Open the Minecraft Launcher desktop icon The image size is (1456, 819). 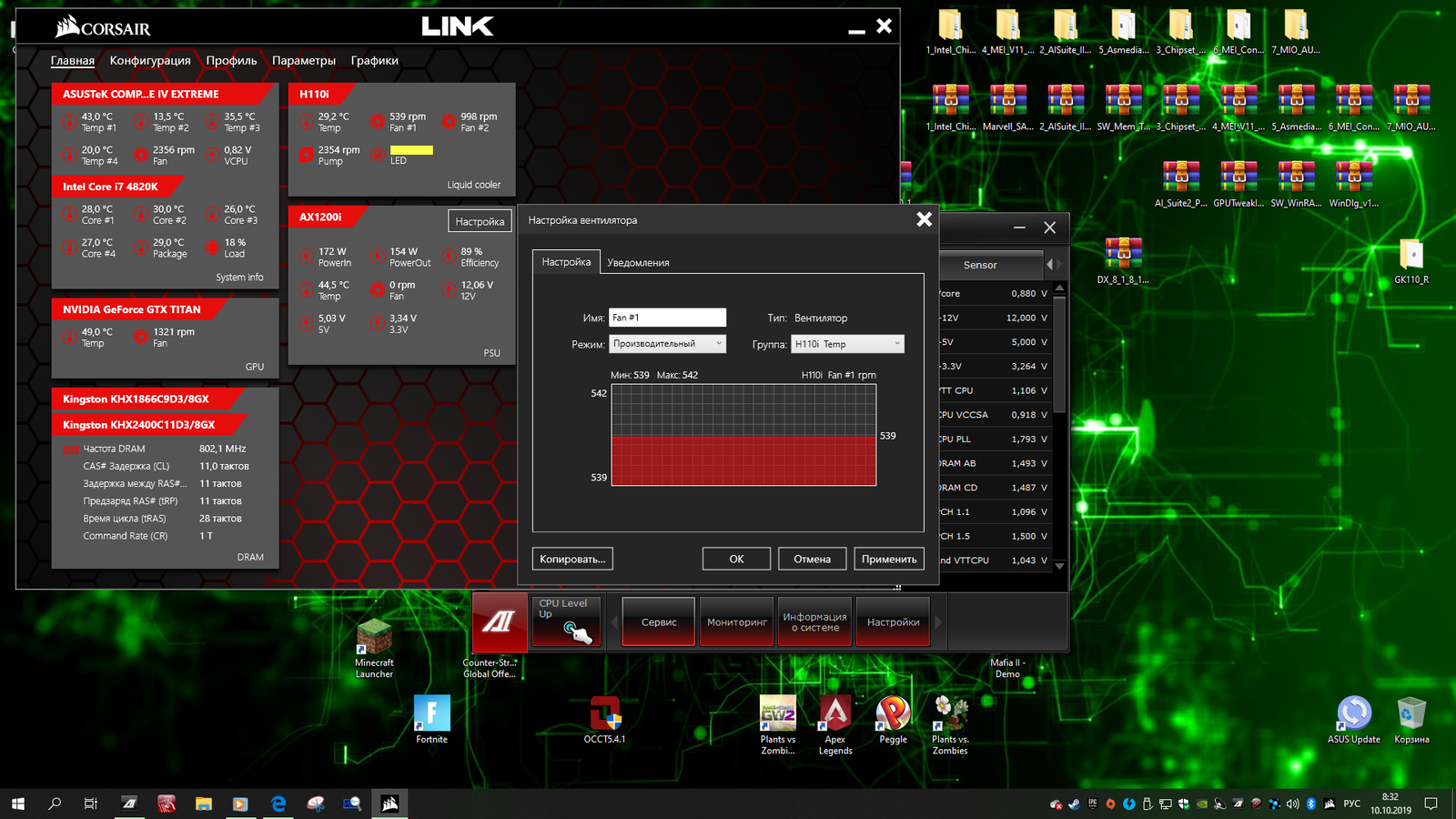click(374, 649)
